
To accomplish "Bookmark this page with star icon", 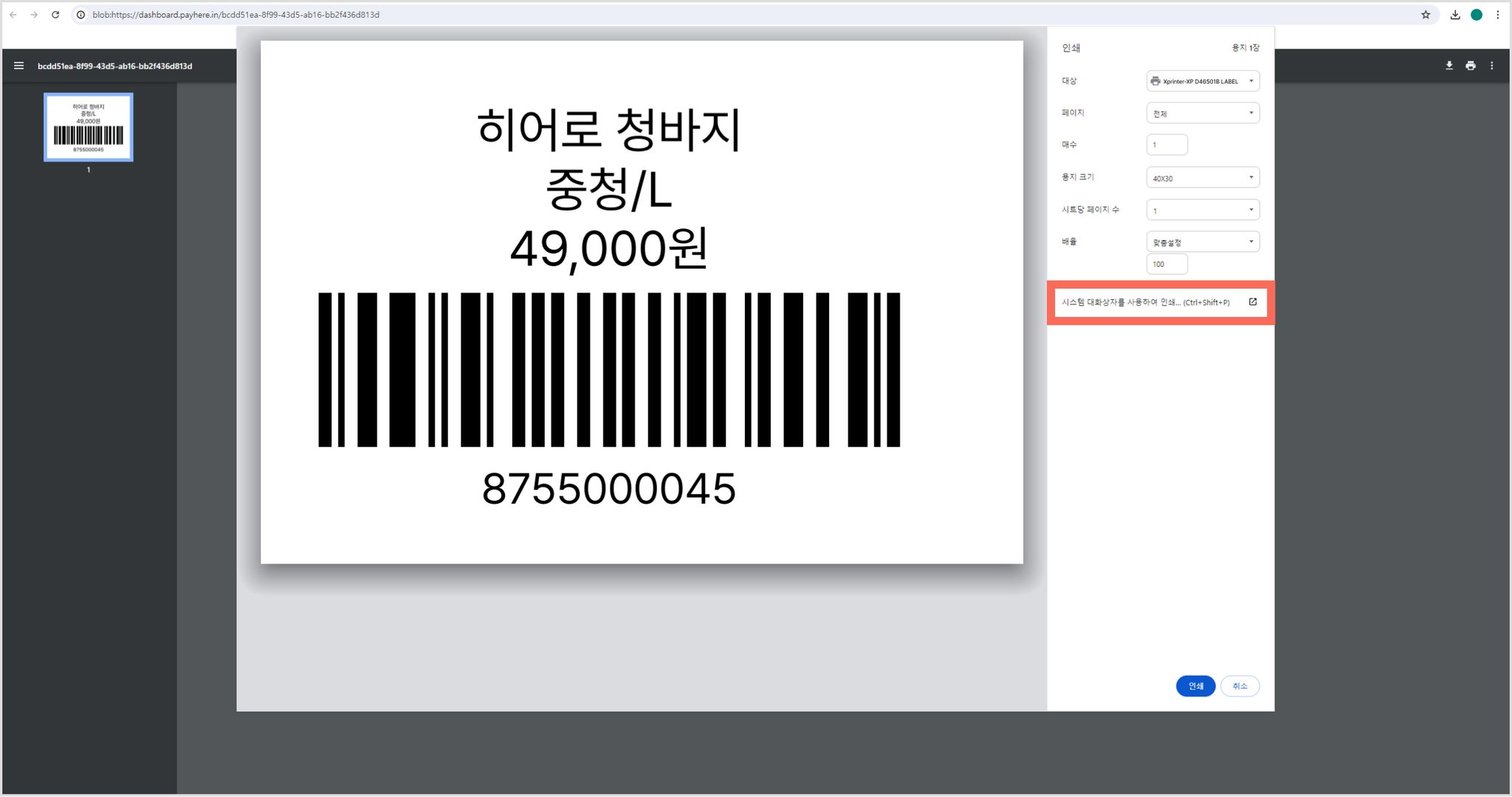I will 1426,15.
